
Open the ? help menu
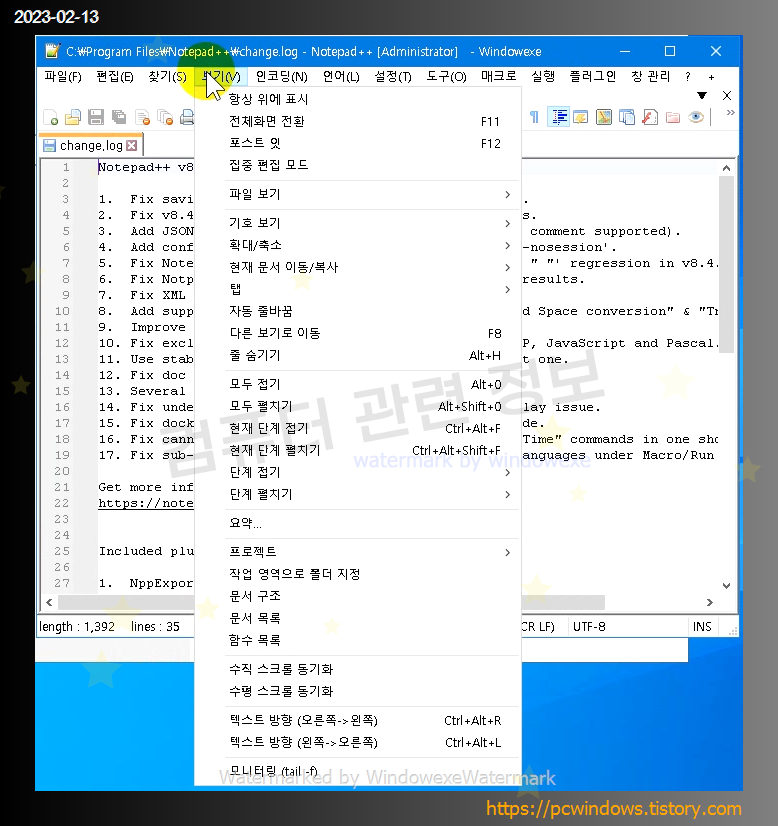click(x=687, y=77)
